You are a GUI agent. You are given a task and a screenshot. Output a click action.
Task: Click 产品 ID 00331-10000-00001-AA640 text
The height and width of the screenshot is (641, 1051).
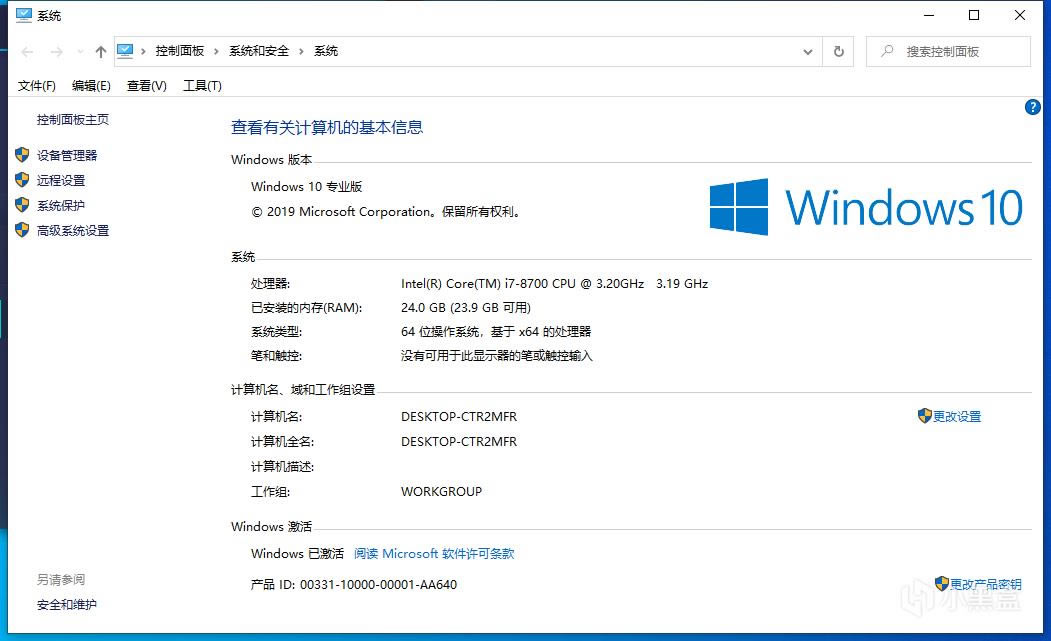[x=354, y=585]
